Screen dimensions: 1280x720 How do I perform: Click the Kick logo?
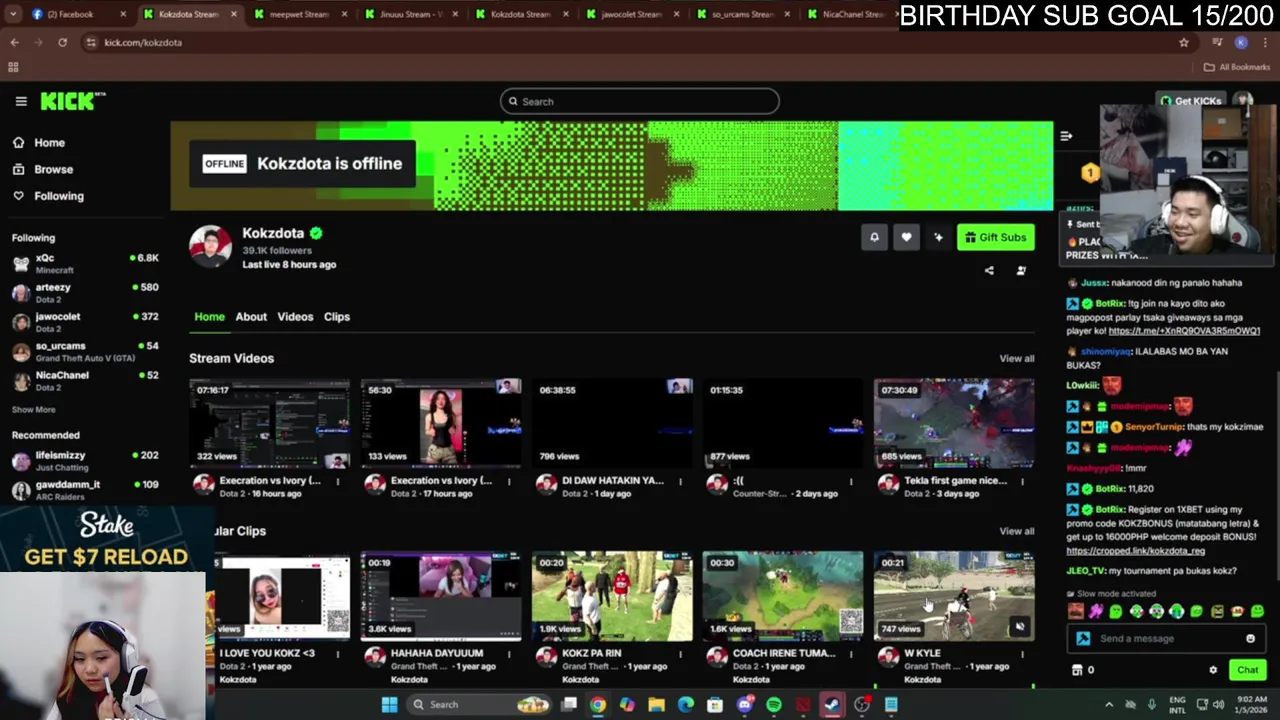coord(72,101)
